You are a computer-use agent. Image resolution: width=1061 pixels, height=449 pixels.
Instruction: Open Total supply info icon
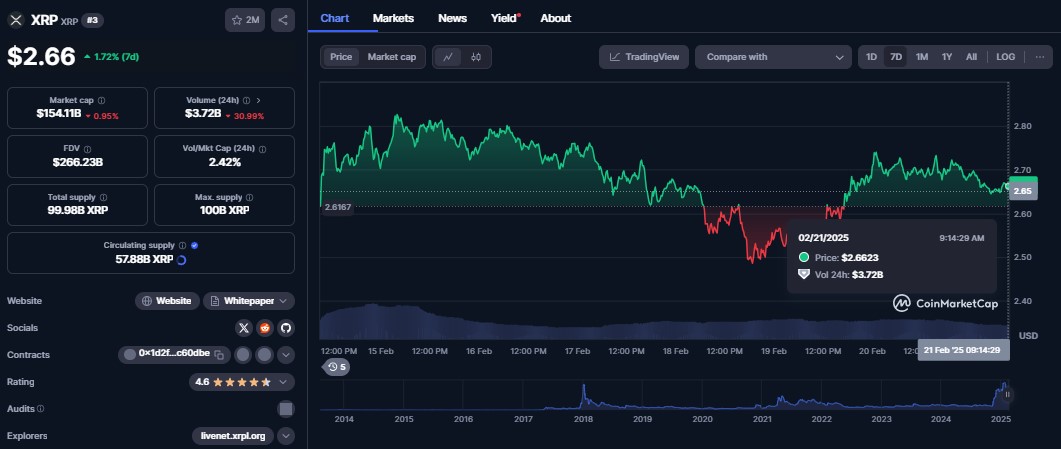coord(104,197)
